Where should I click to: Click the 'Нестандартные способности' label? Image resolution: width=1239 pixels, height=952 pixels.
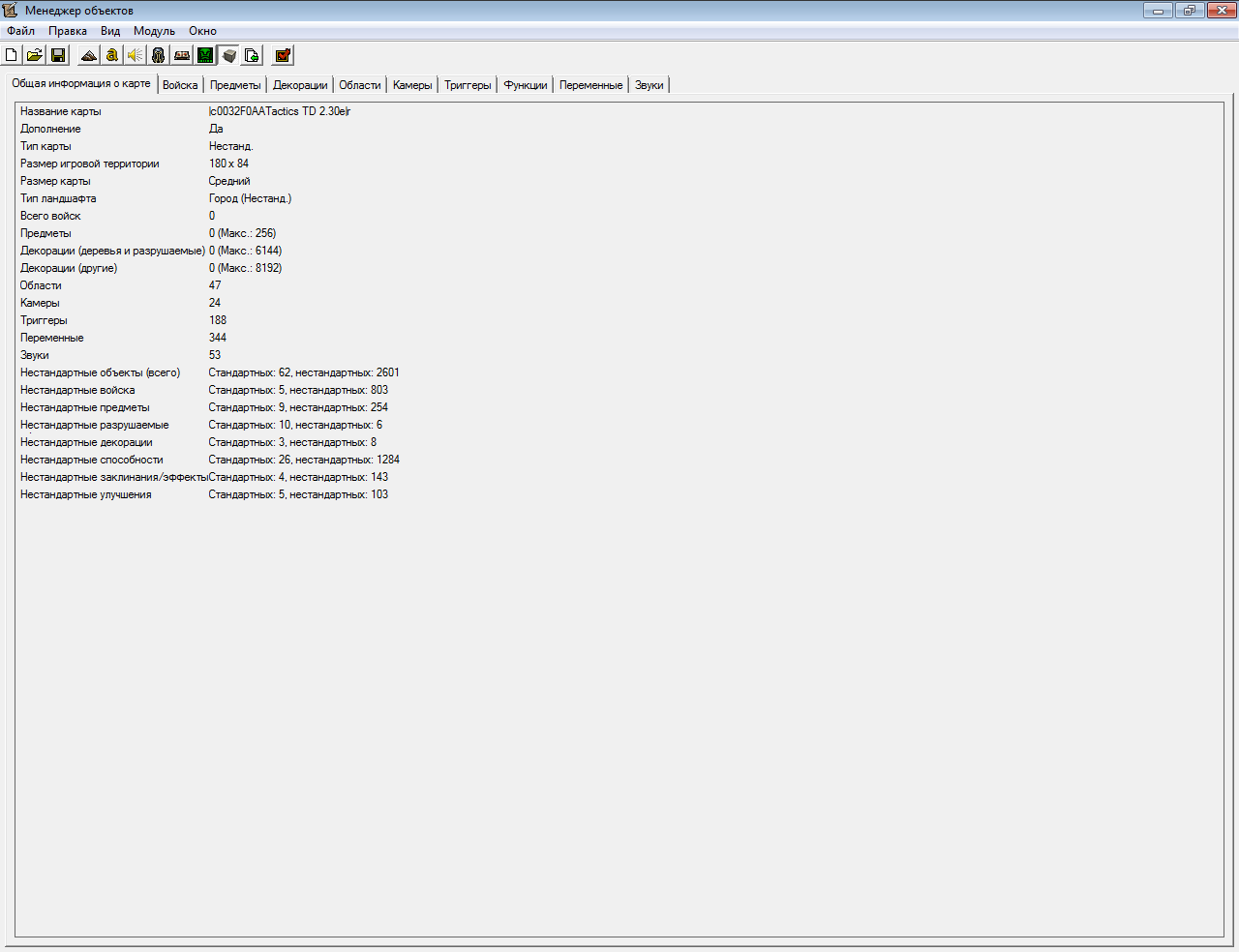pos(92,460)
